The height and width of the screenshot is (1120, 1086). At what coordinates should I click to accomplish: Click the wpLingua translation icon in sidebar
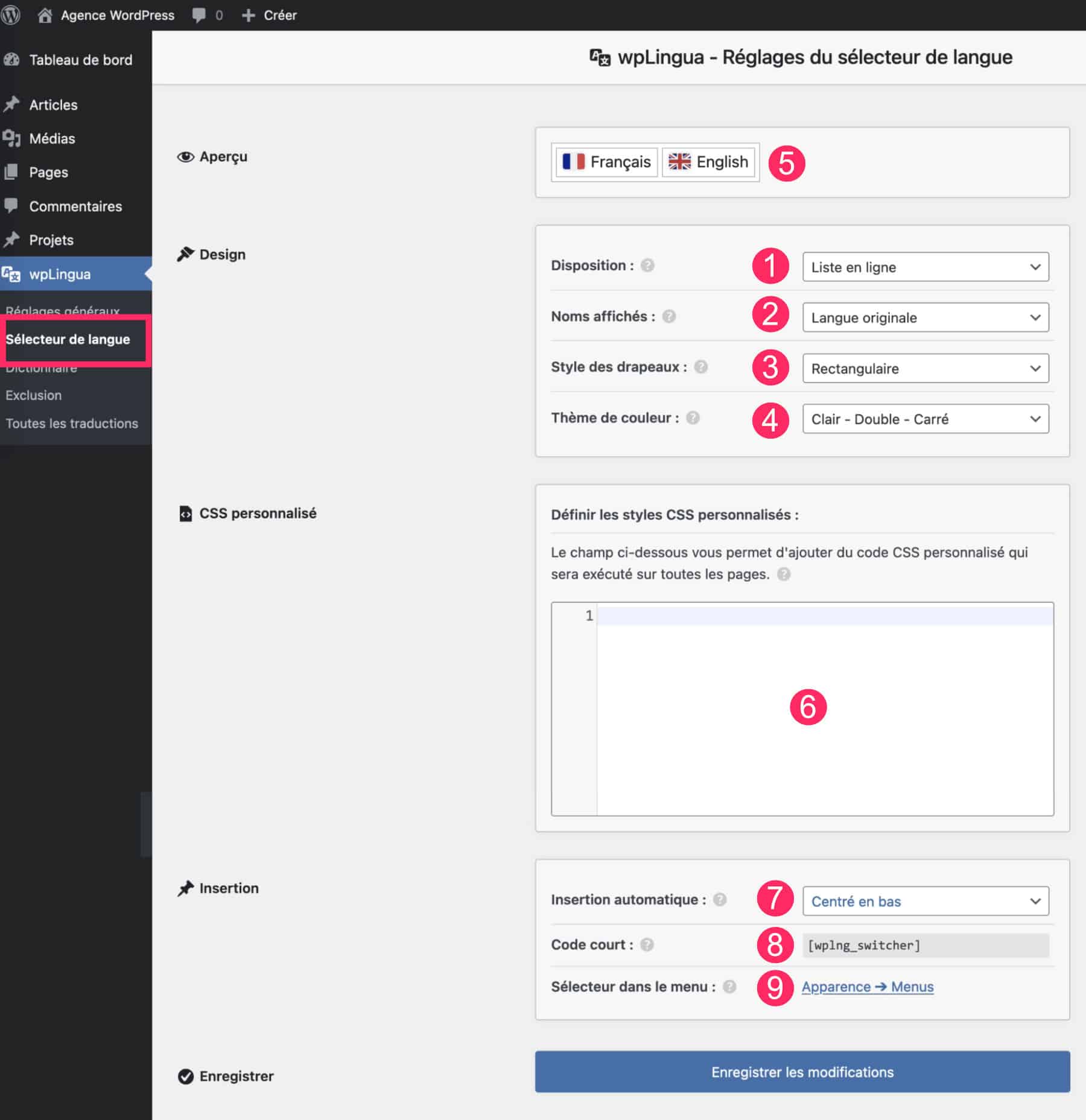tap(11, 274)
